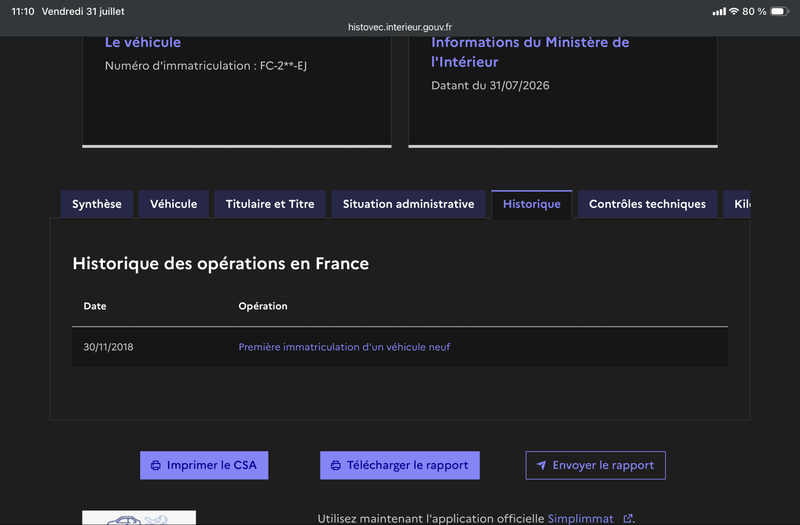
Task: Click the Le véhicule card heading
Action: (143, 42)
